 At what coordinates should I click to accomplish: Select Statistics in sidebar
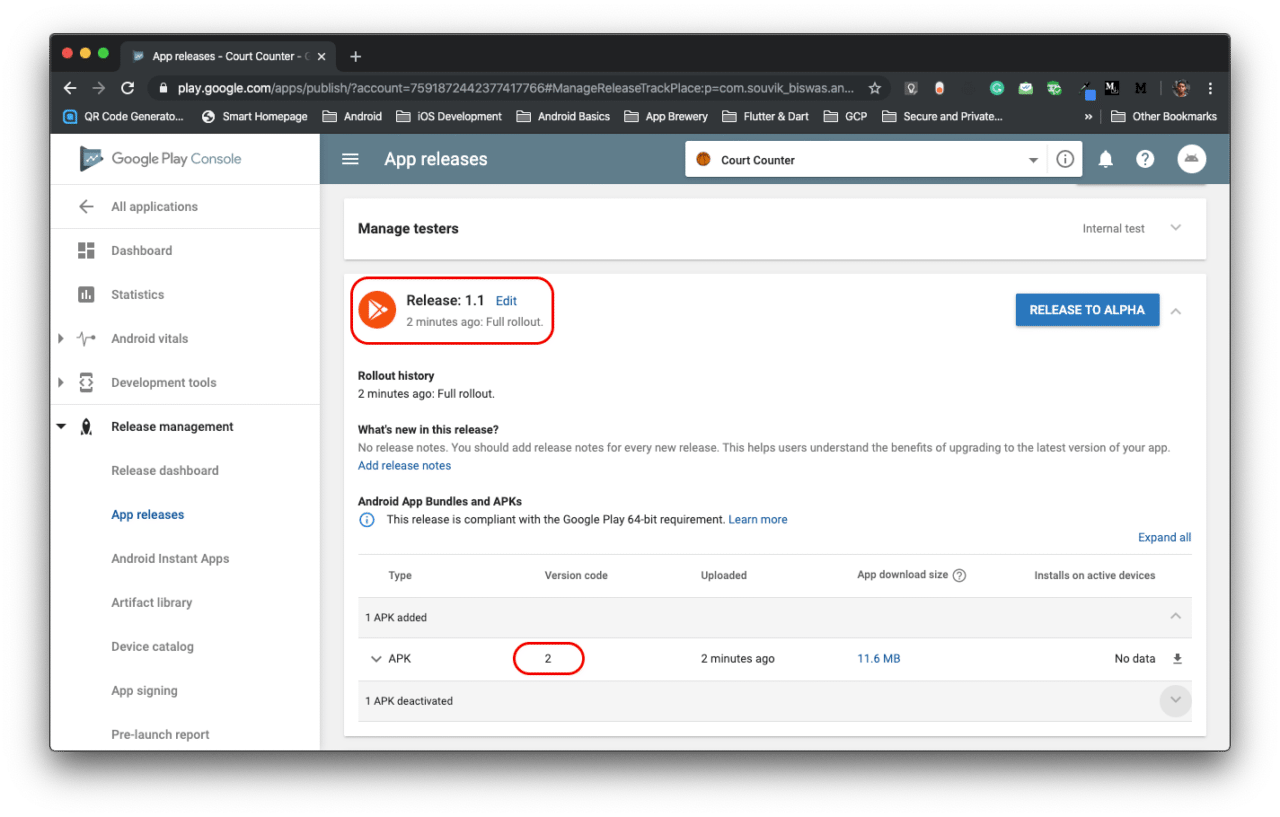[x=137, y=294]
